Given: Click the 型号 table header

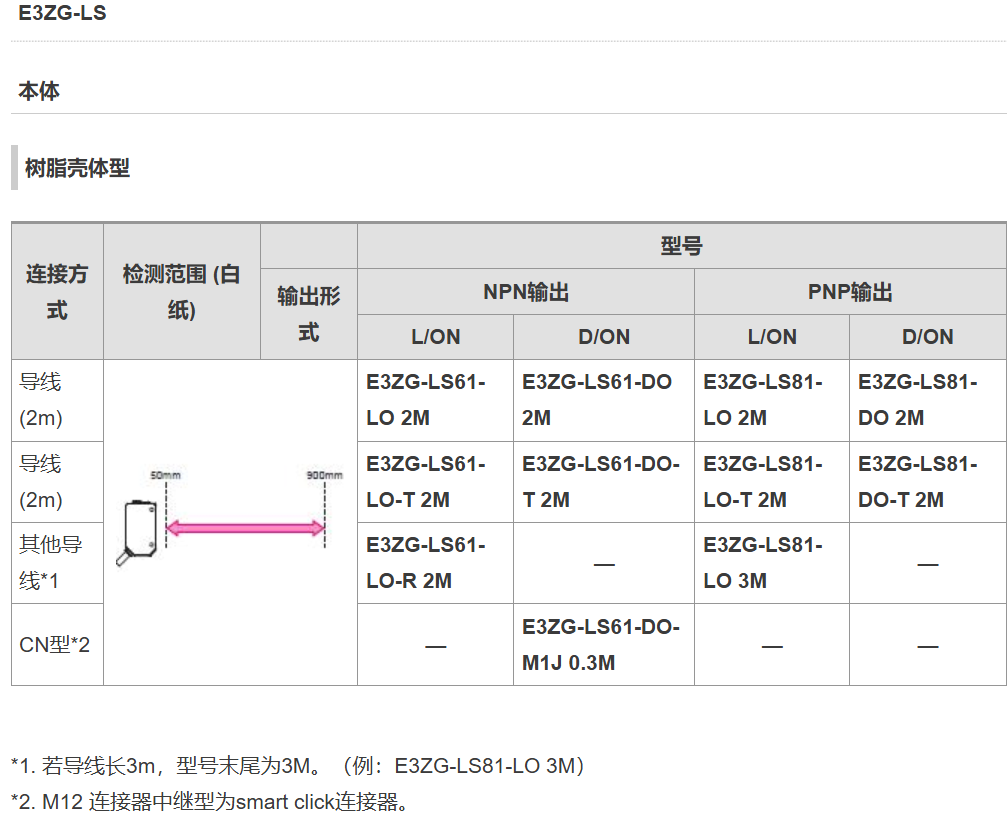Looking at the screenshot, I should tap(681, 246).
